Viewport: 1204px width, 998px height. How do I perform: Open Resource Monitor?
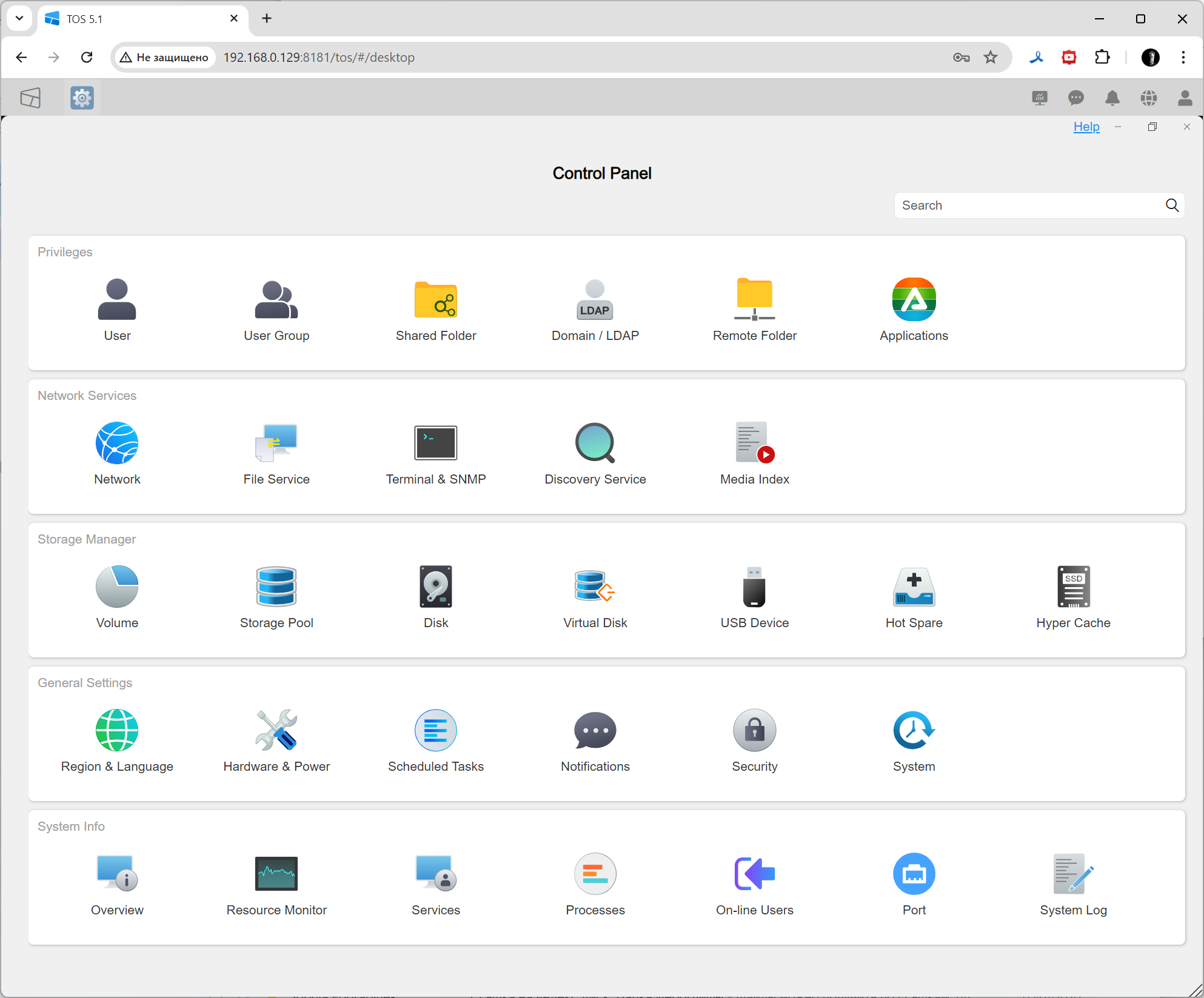click(276, 883)
